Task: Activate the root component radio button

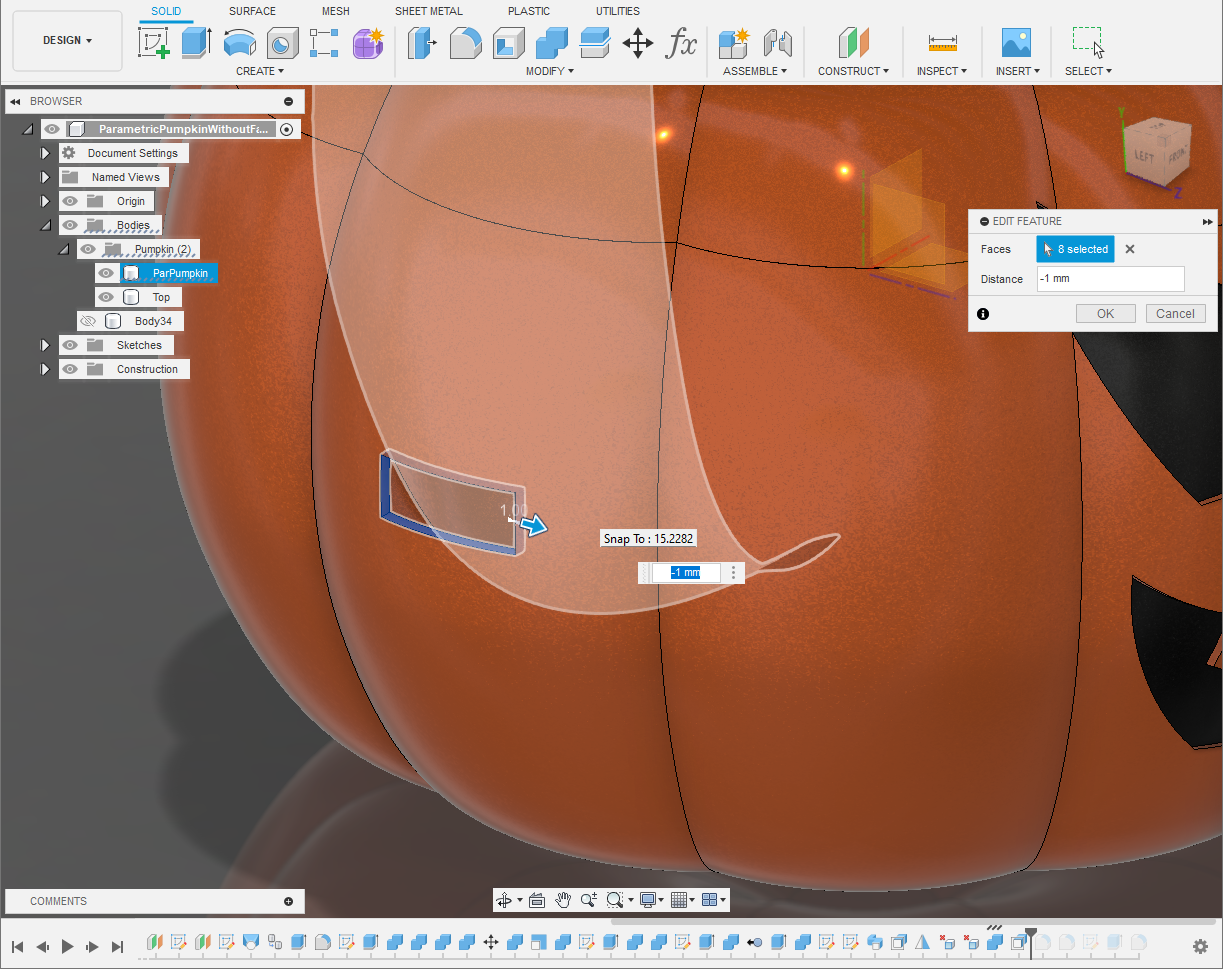Action: tap(287, 129)
